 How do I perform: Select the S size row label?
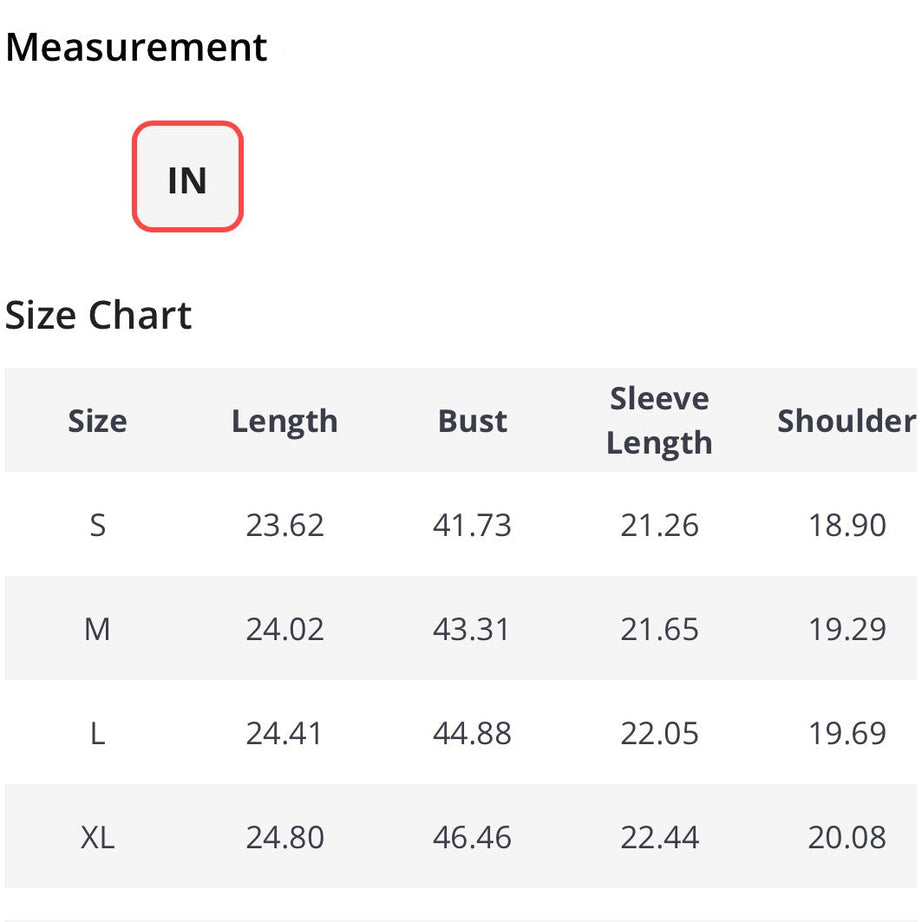[x=97, y=525]
